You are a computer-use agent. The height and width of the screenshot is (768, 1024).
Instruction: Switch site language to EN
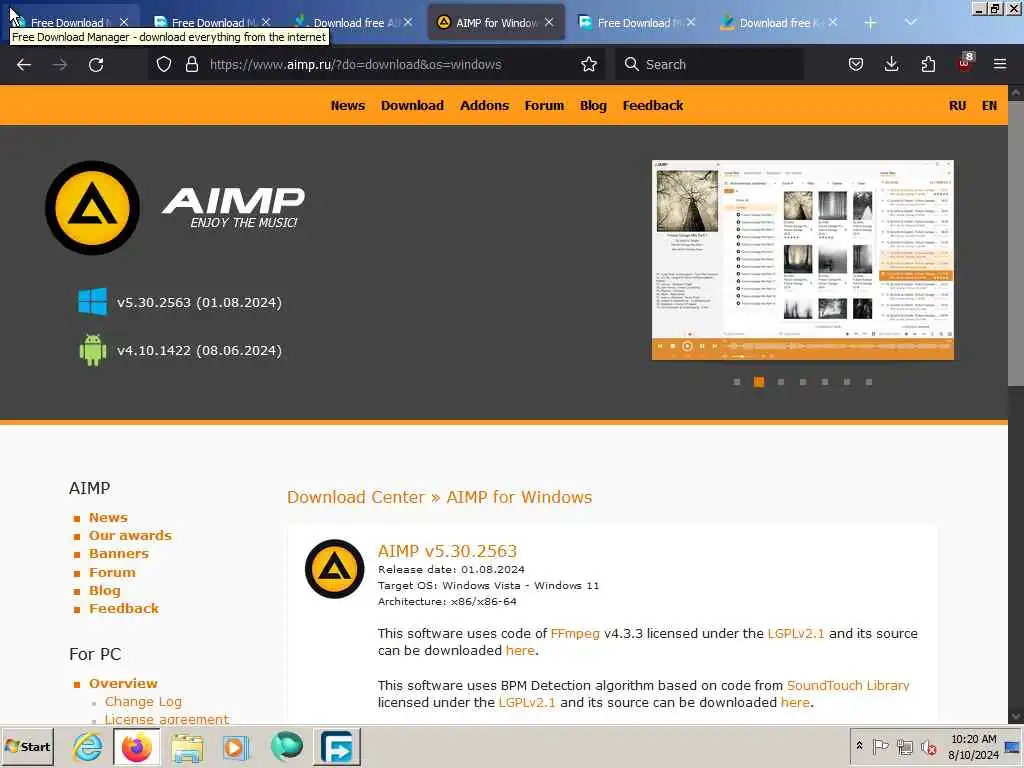coord(989,105)
